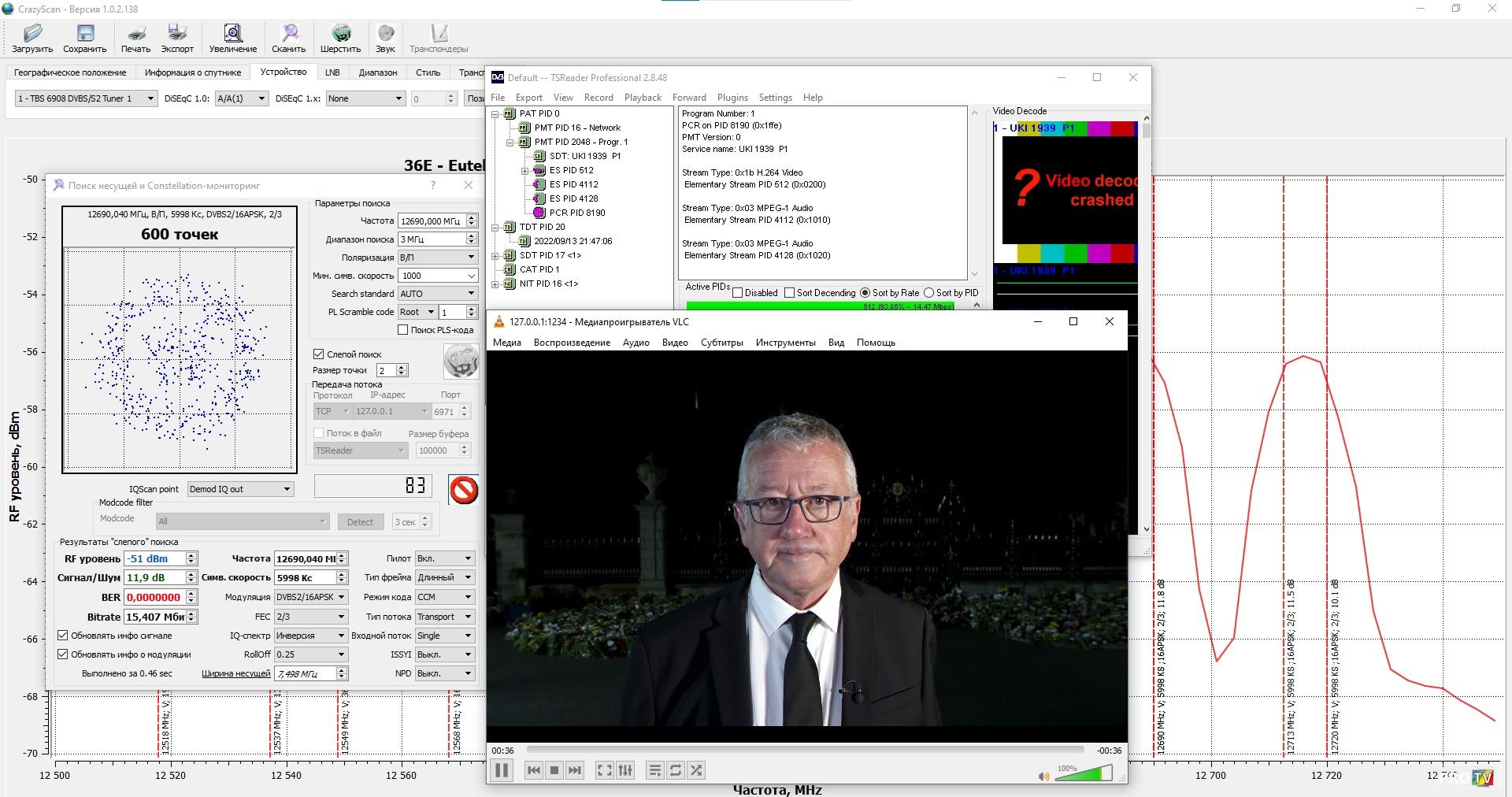Click the Экспорт toolbar icon
Image resolution: width=1512 pixels, height=797 pixels.
(177, 34)
